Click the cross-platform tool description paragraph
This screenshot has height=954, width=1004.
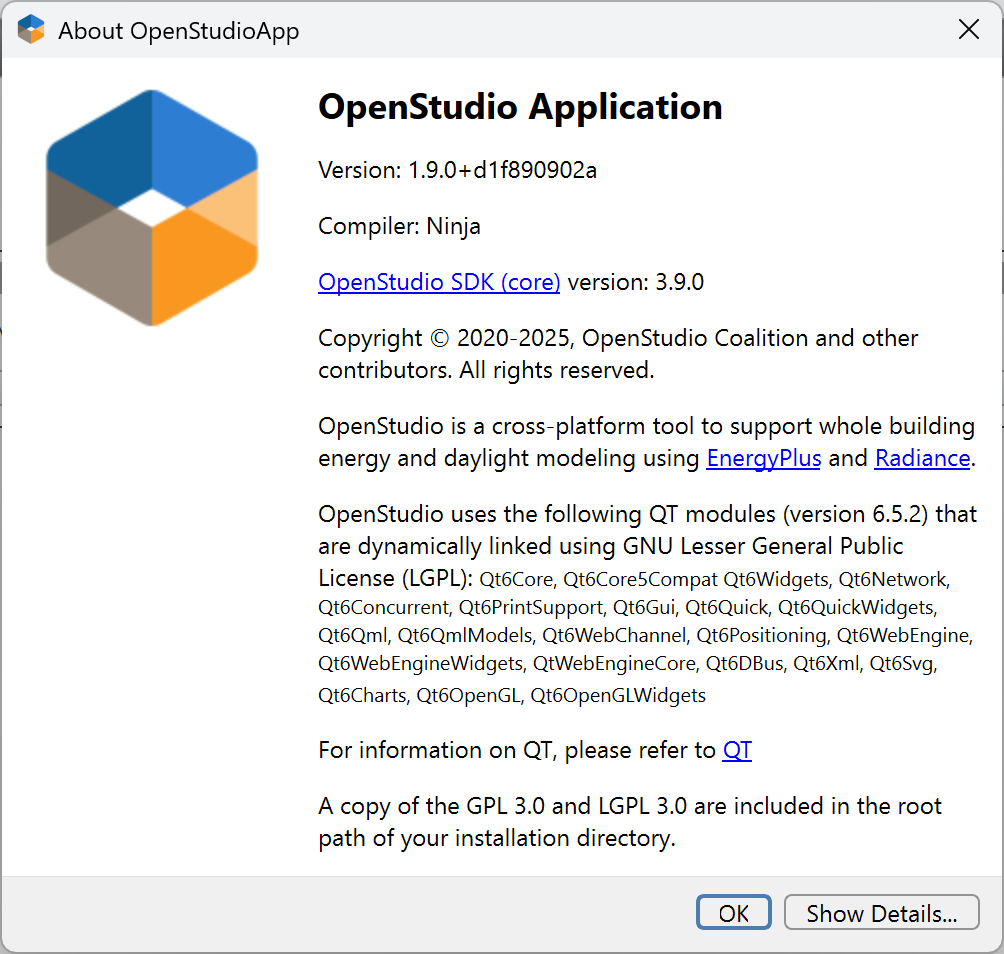click(x=646, y=442)
